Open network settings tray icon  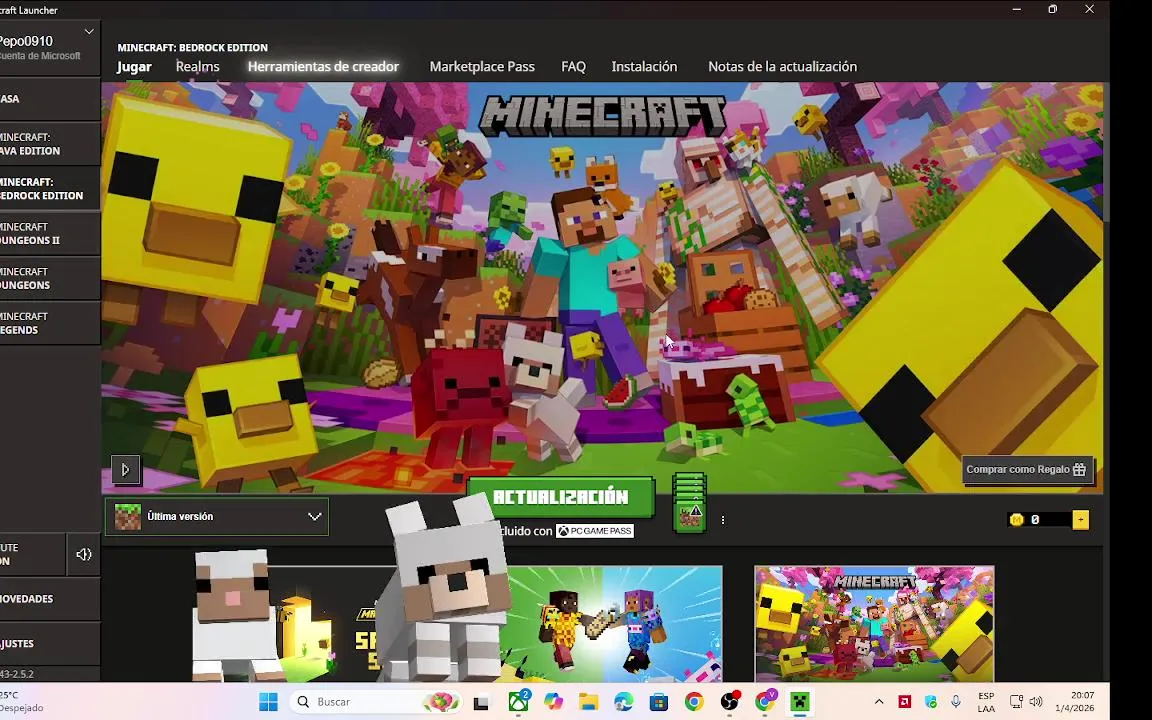point(1016,702)
